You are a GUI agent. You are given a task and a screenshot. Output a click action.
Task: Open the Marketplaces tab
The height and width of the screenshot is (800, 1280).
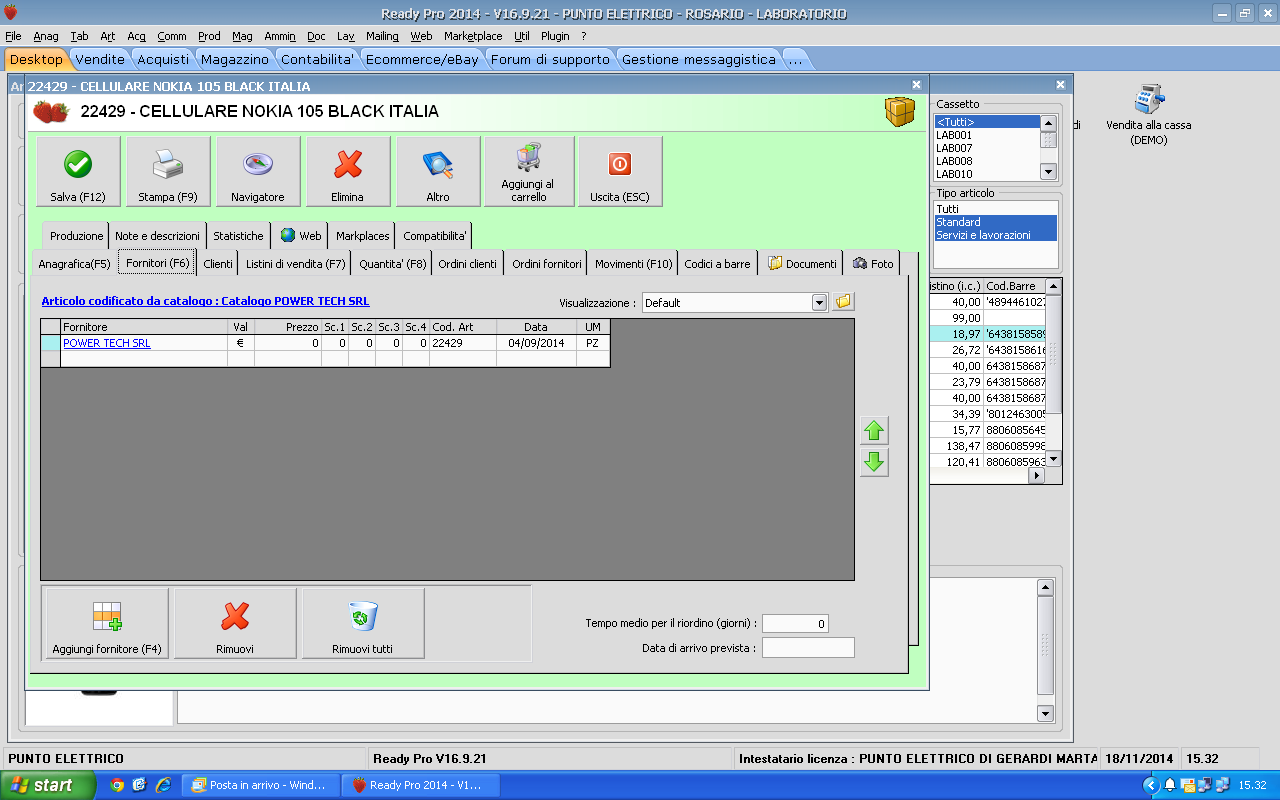(x=363, y=236)
